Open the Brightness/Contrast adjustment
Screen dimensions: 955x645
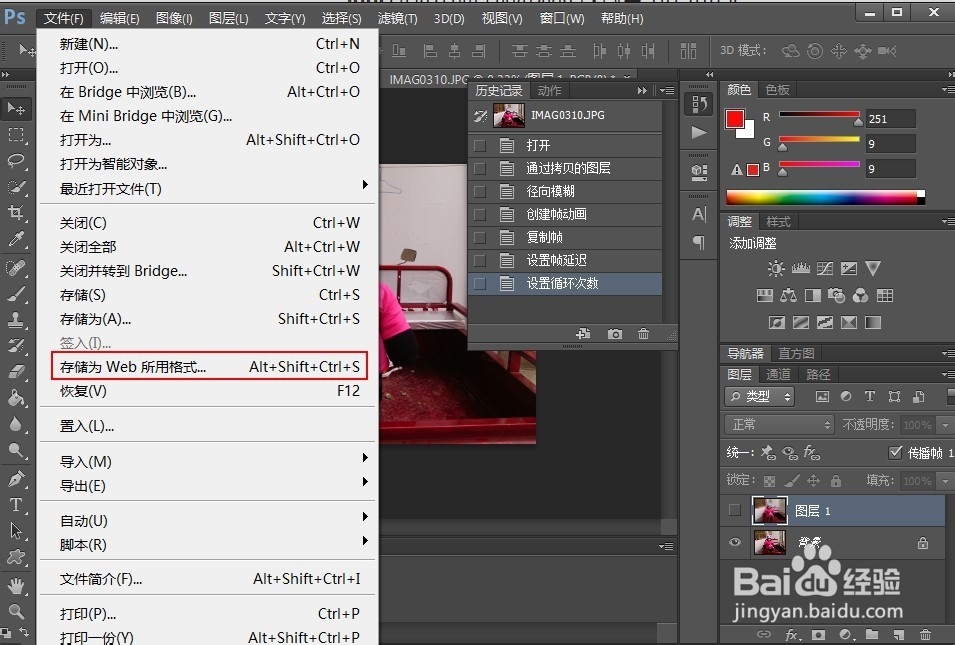point(775,268)
